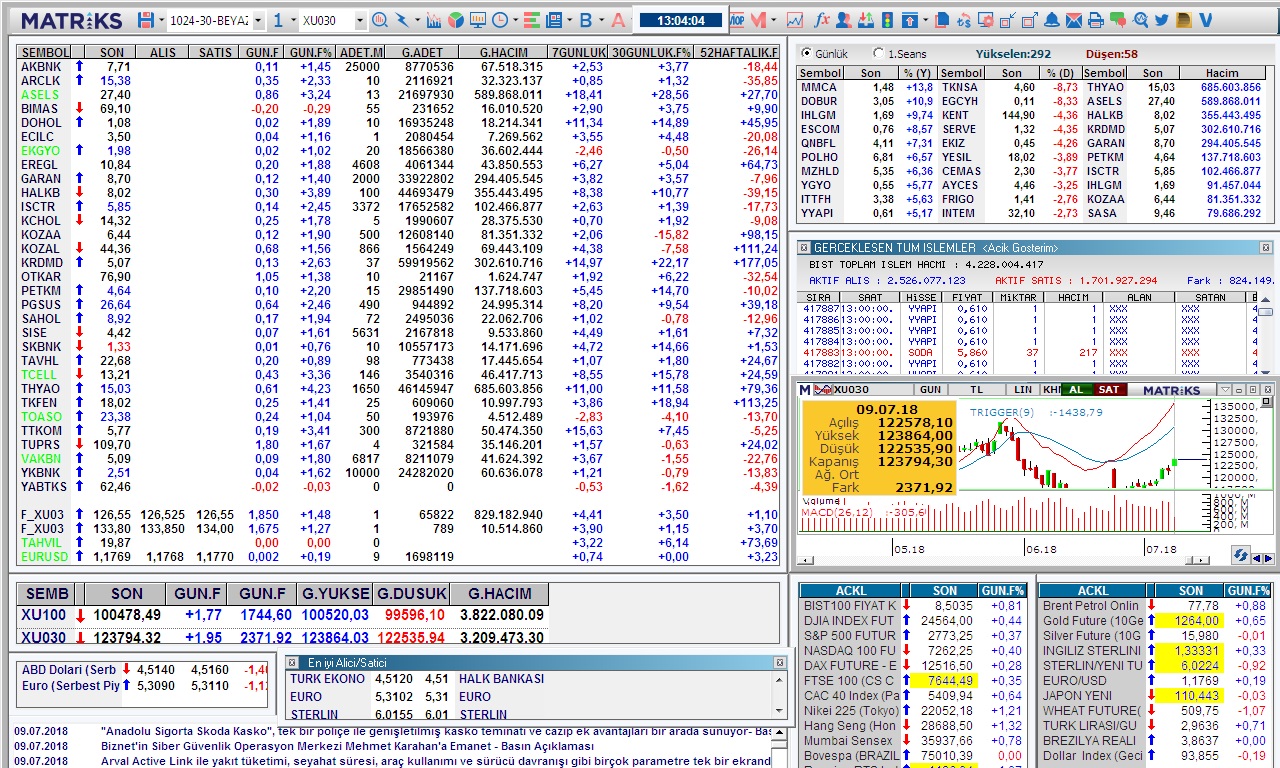This screenshot has height=768, width=1280.
Task: Click the TL currency tab in chart
Action: 976,389
